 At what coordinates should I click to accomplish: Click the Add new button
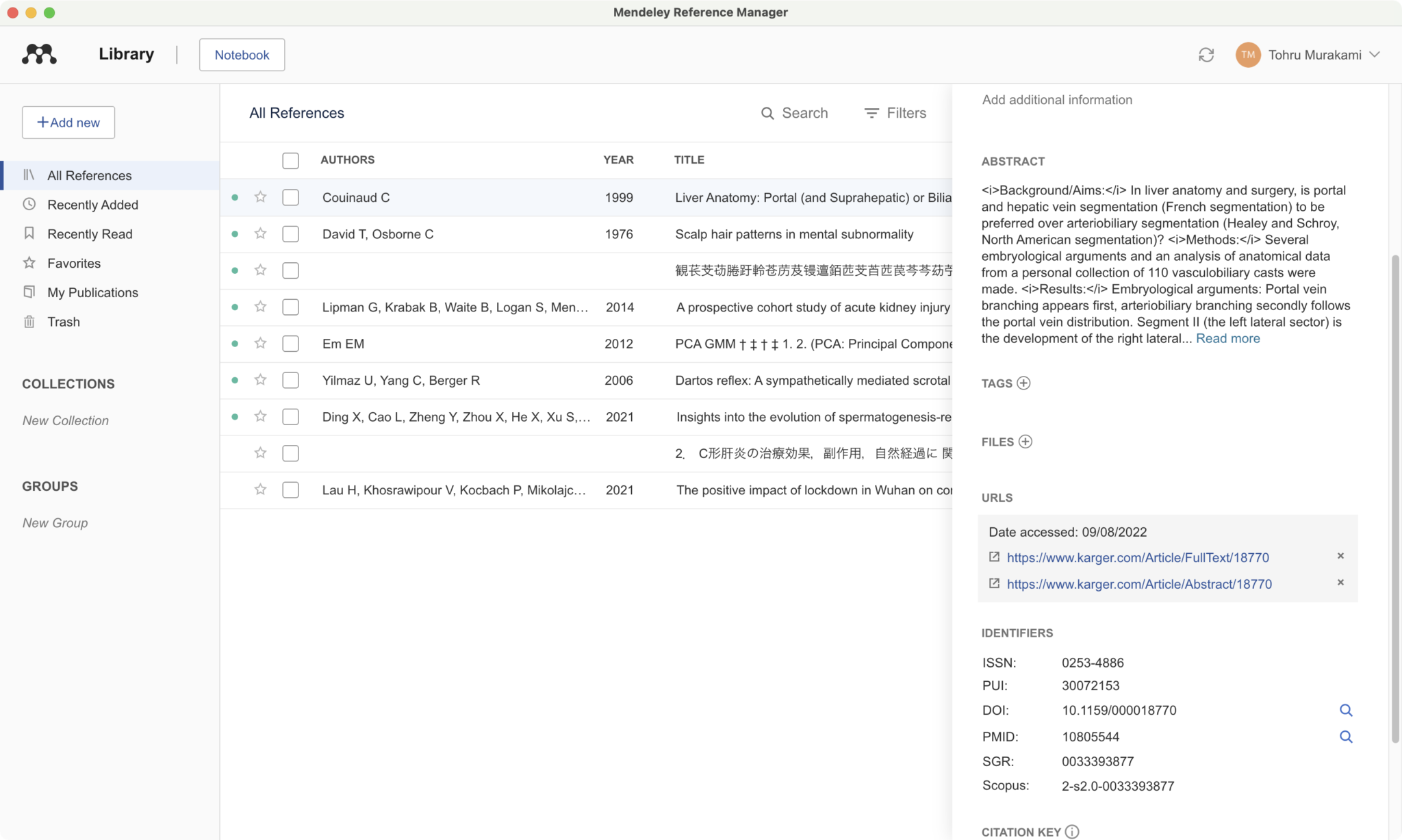[x=68, y=123]
